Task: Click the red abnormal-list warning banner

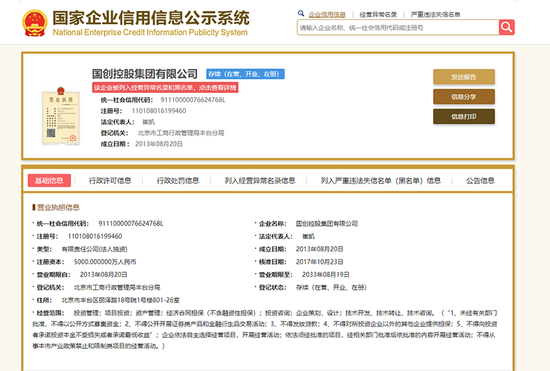Action: [165, 88]
